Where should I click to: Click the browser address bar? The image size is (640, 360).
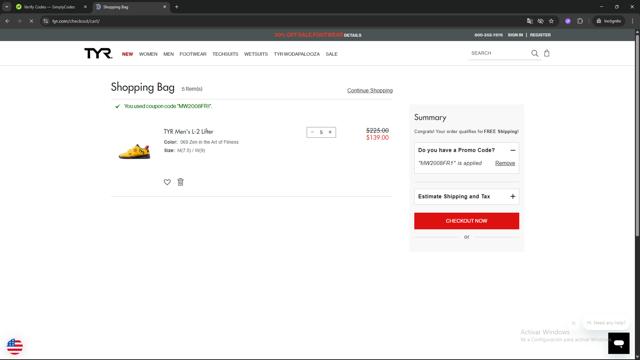(x=282, y=21)
